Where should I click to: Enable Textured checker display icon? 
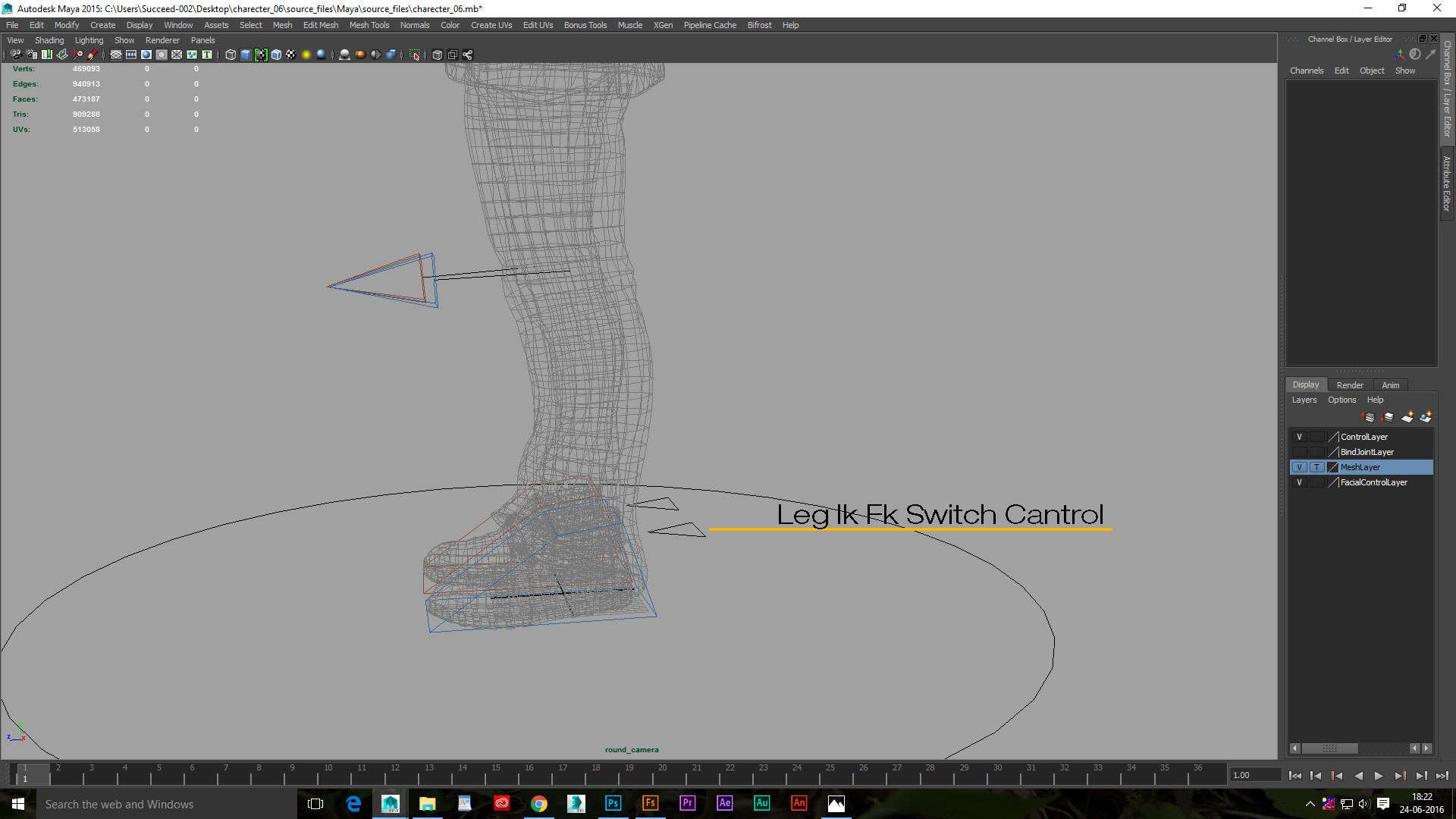(290, 55)
